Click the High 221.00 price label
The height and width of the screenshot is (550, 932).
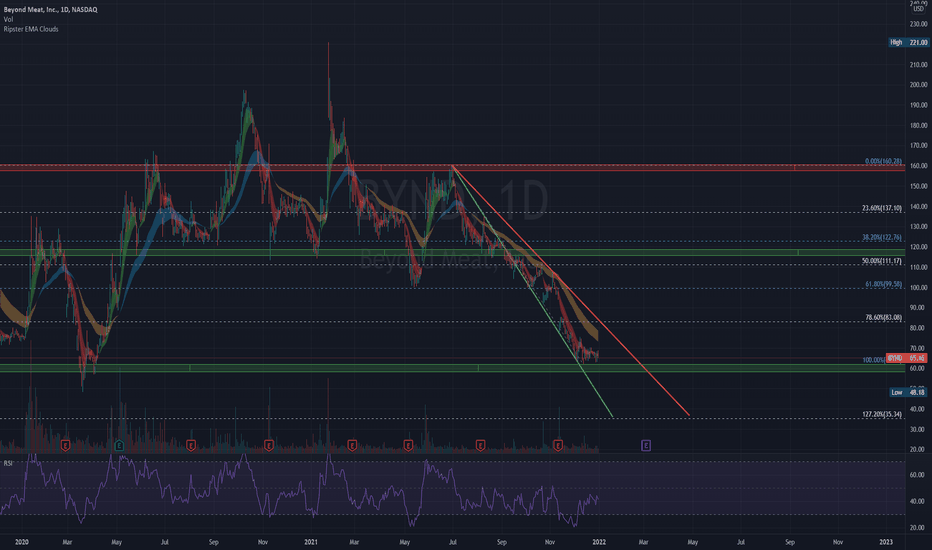coord(908,42)
